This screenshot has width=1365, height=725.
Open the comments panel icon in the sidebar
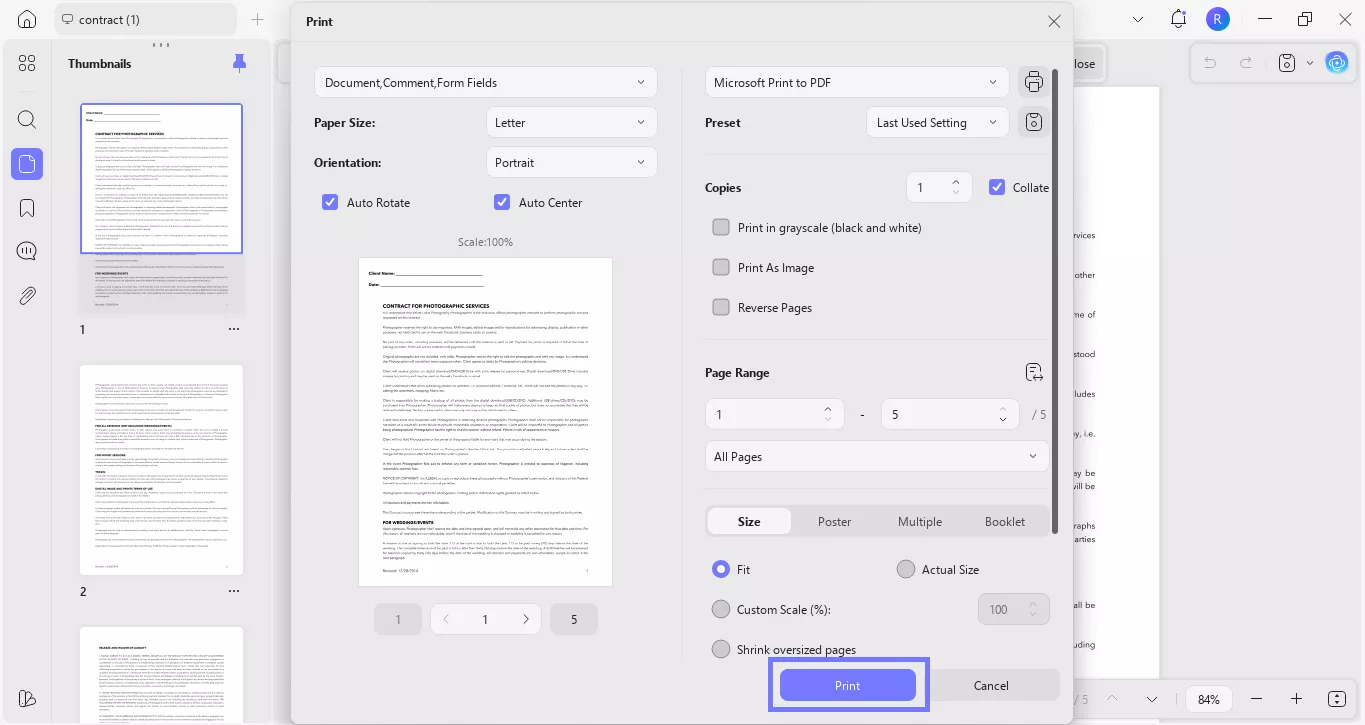27,251
